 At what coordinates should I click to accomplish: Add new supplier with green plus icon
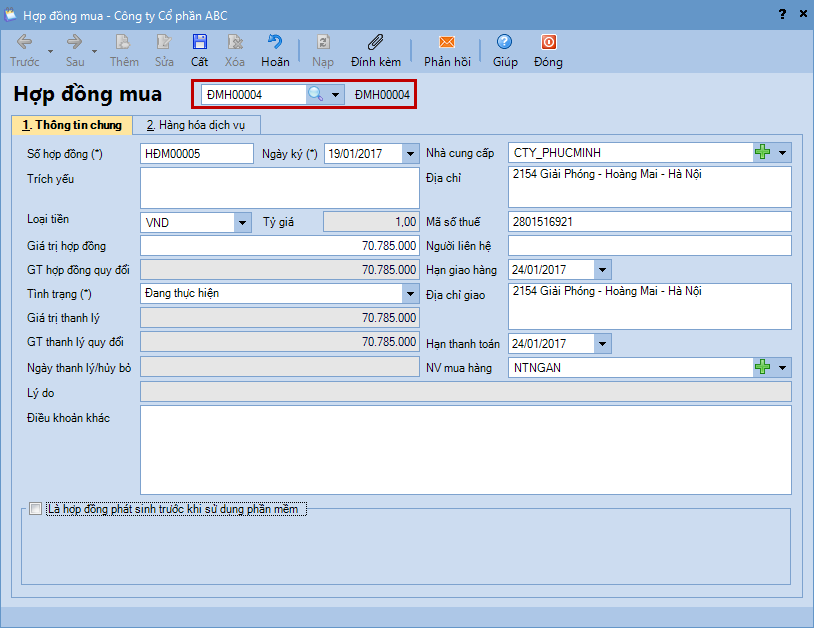click(x=763, y=153)
